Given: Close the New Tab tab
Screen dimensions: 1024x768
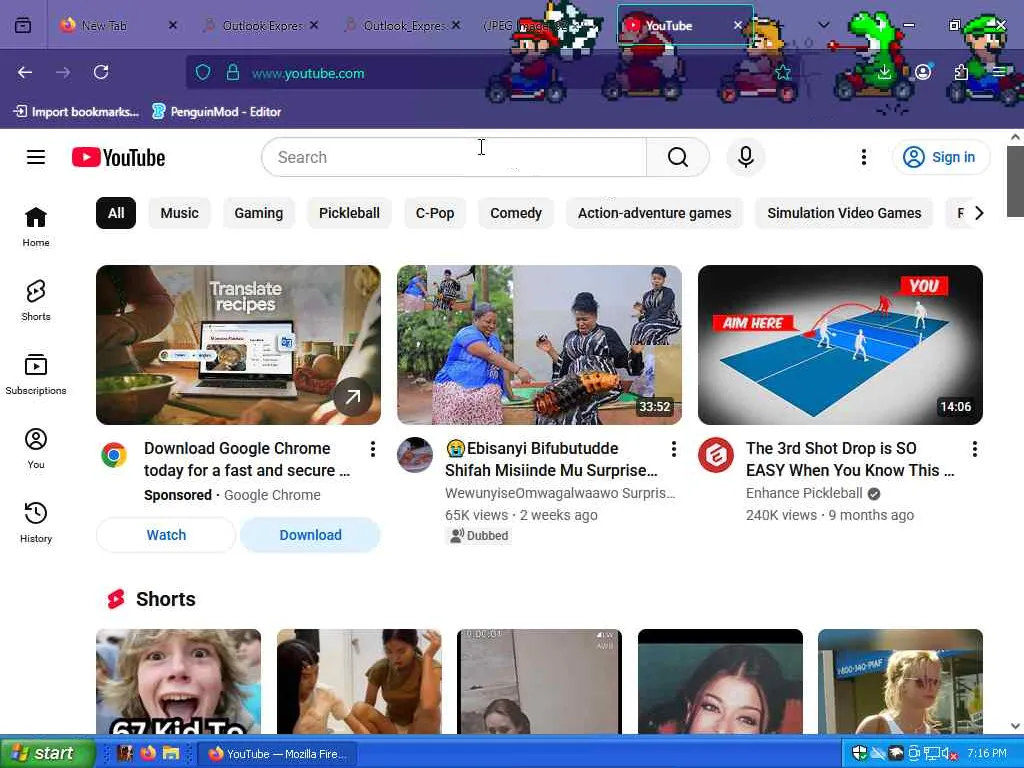Looking at the screenshot, I should pyautogui.click(x=172, y=25).
